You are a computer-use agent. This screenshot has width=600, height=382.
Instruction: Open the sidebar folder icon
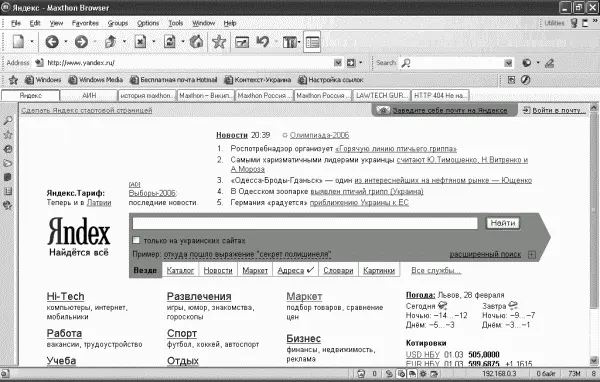click(x=8, y=163)
